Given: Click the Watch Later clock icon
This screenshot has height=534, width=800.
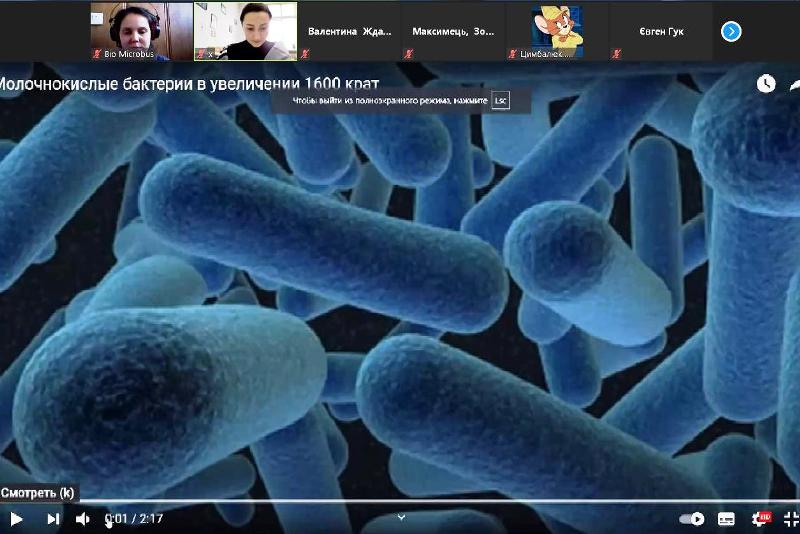Looking at the screenshot, I should pos(766,84).
